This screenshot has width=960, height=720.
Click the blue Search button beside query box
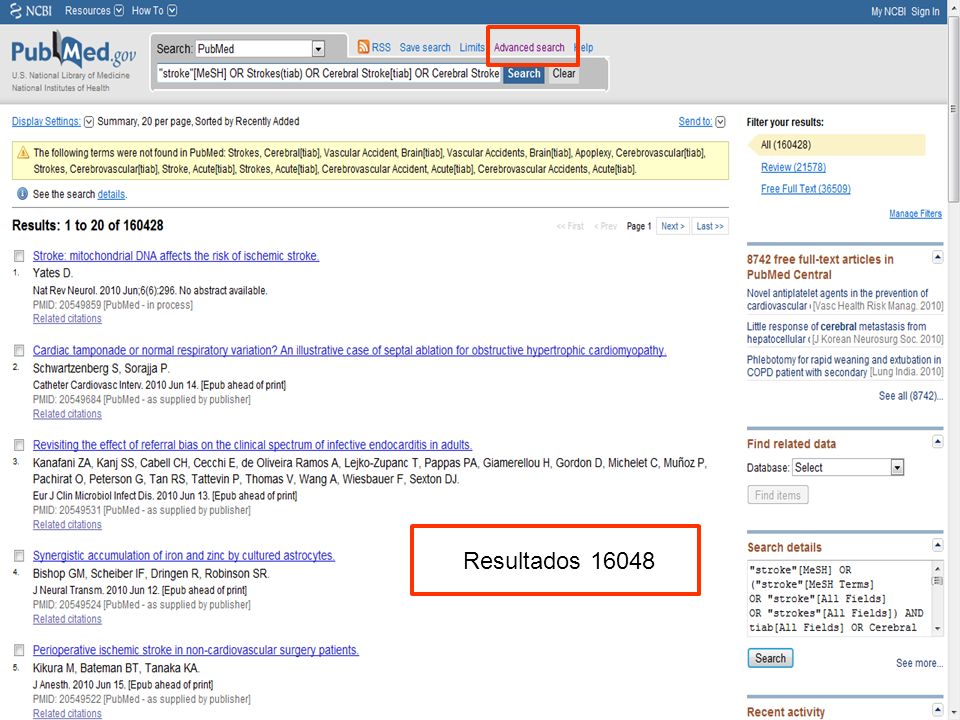[x=523, y=73]
